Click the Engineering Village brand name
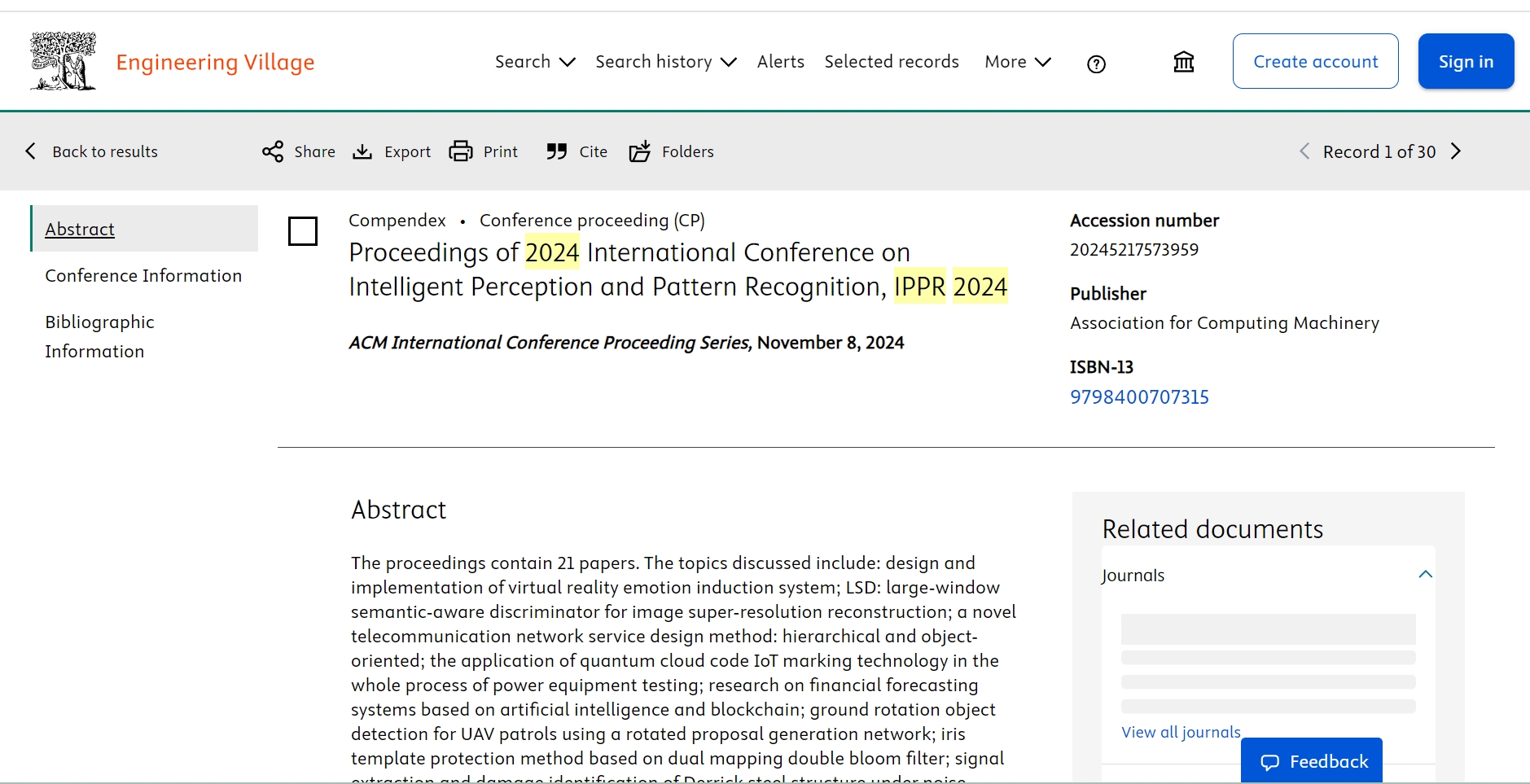Image resolution: width=1530 pixels, height=784 pixels. 215,62
